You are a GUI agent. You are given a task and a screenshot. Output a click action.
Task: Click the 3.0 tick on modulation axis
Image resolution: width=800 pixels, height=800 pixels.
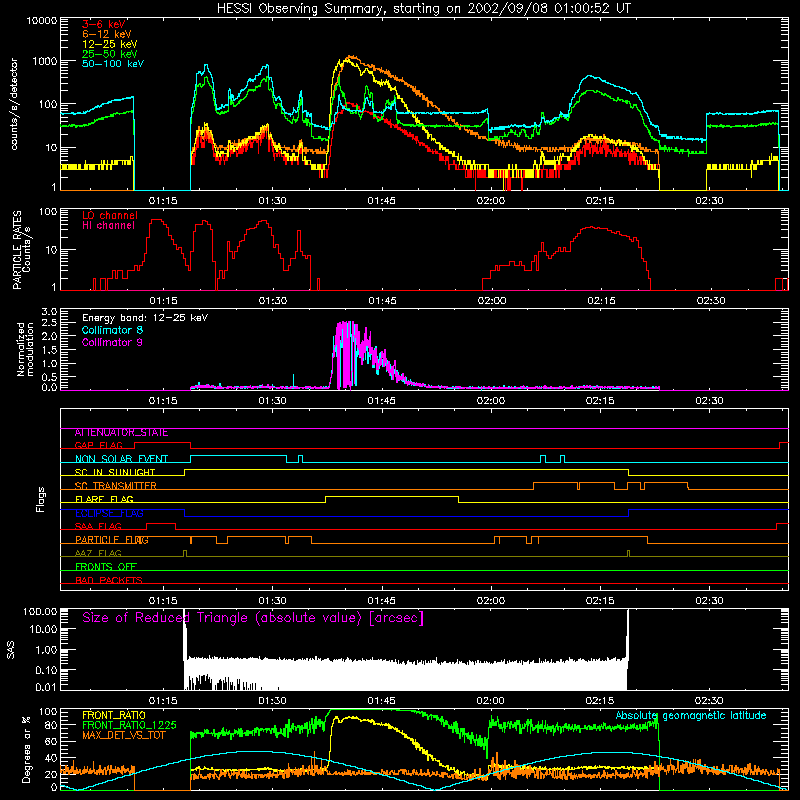click(49, 312)
